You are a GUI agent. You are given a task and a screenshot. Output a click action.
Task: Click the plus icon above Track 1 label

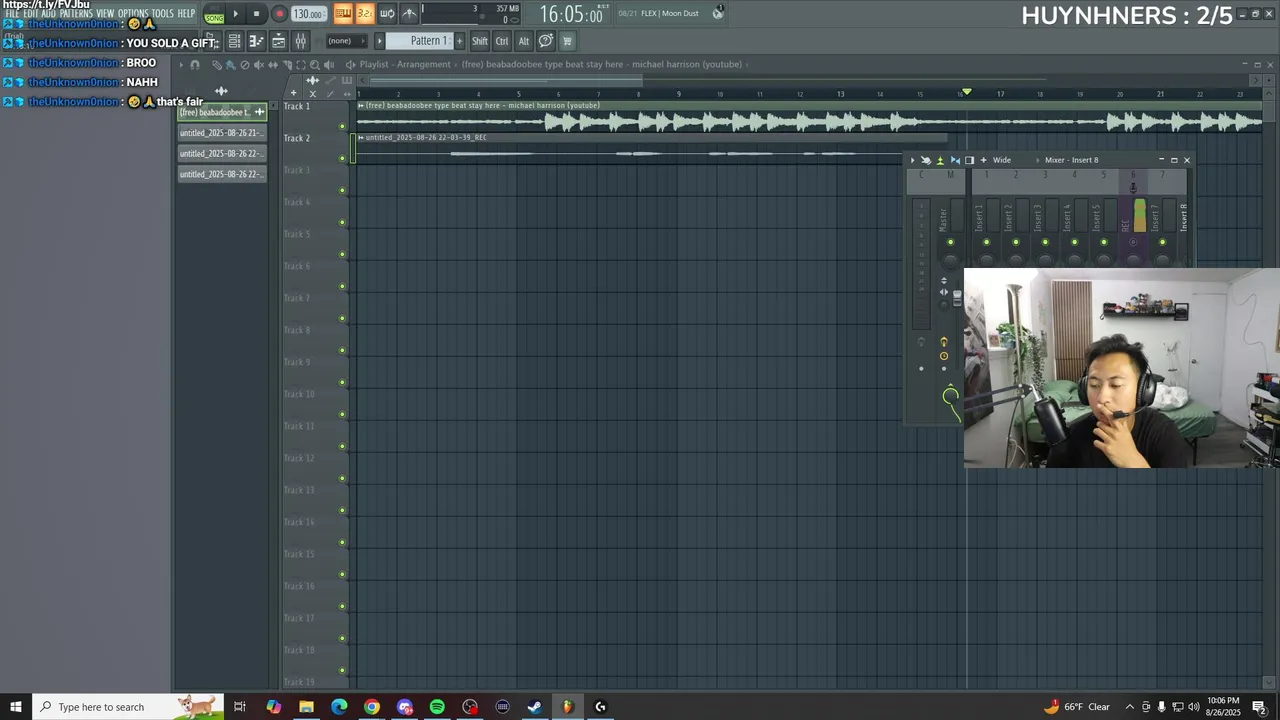[293, 93]
